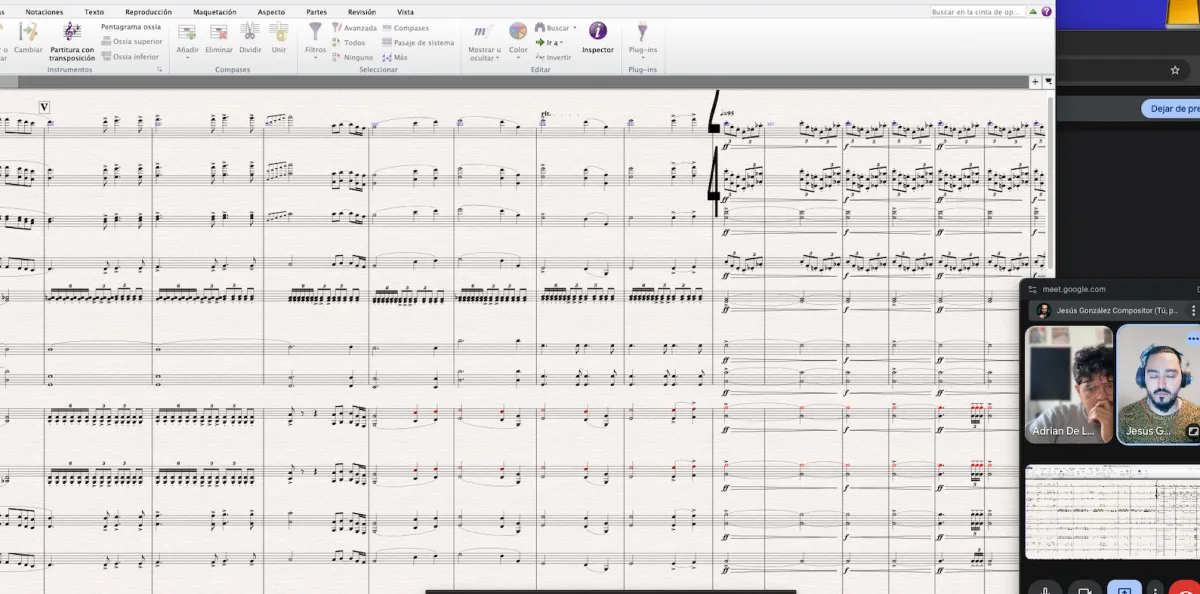1200x594 pixels.
Task: Toggle the microphone in the Meet window
Action: click(x=1045, y=586)
